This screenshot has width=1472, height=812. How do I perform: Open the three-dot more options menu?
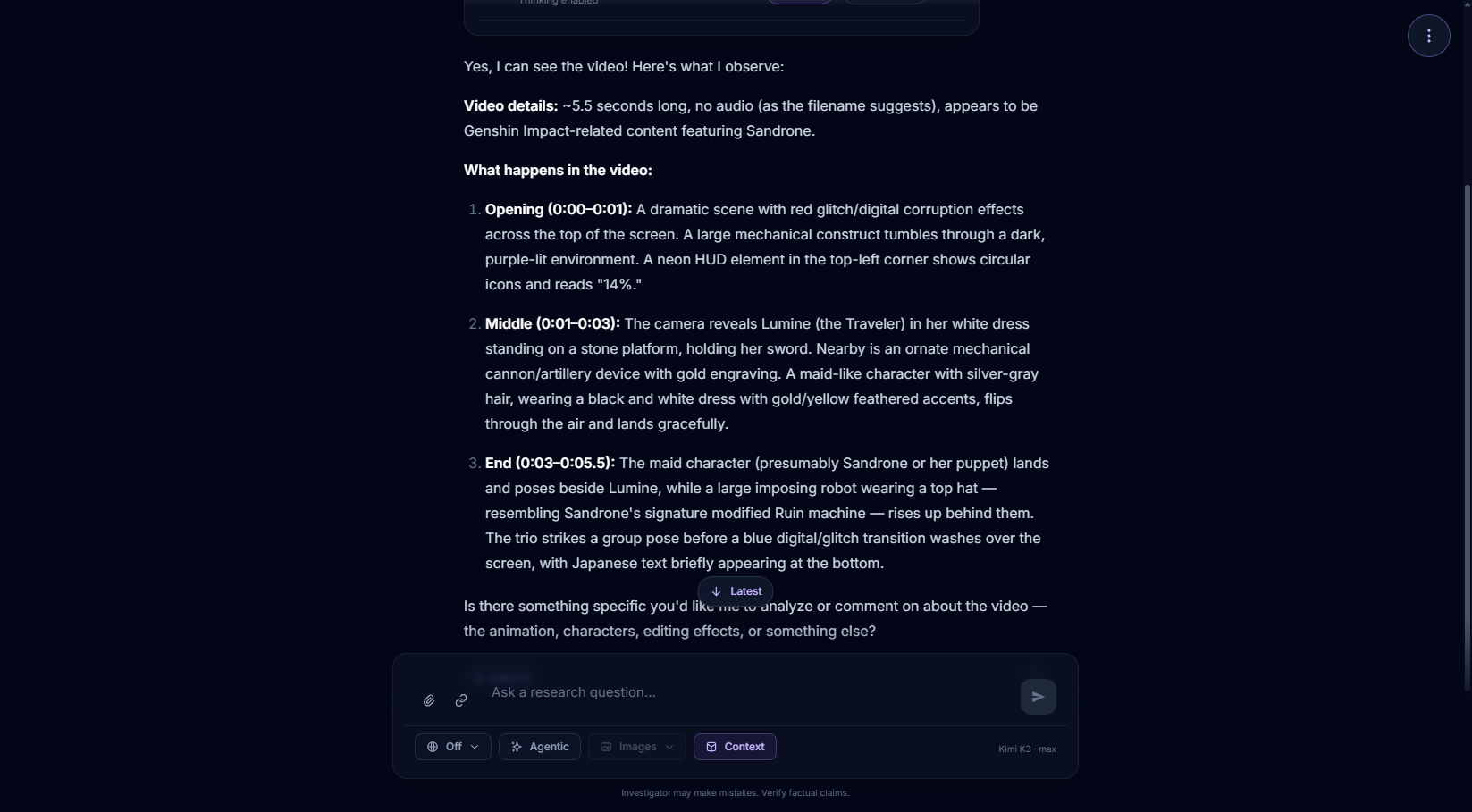click(x=1428, y=36)
